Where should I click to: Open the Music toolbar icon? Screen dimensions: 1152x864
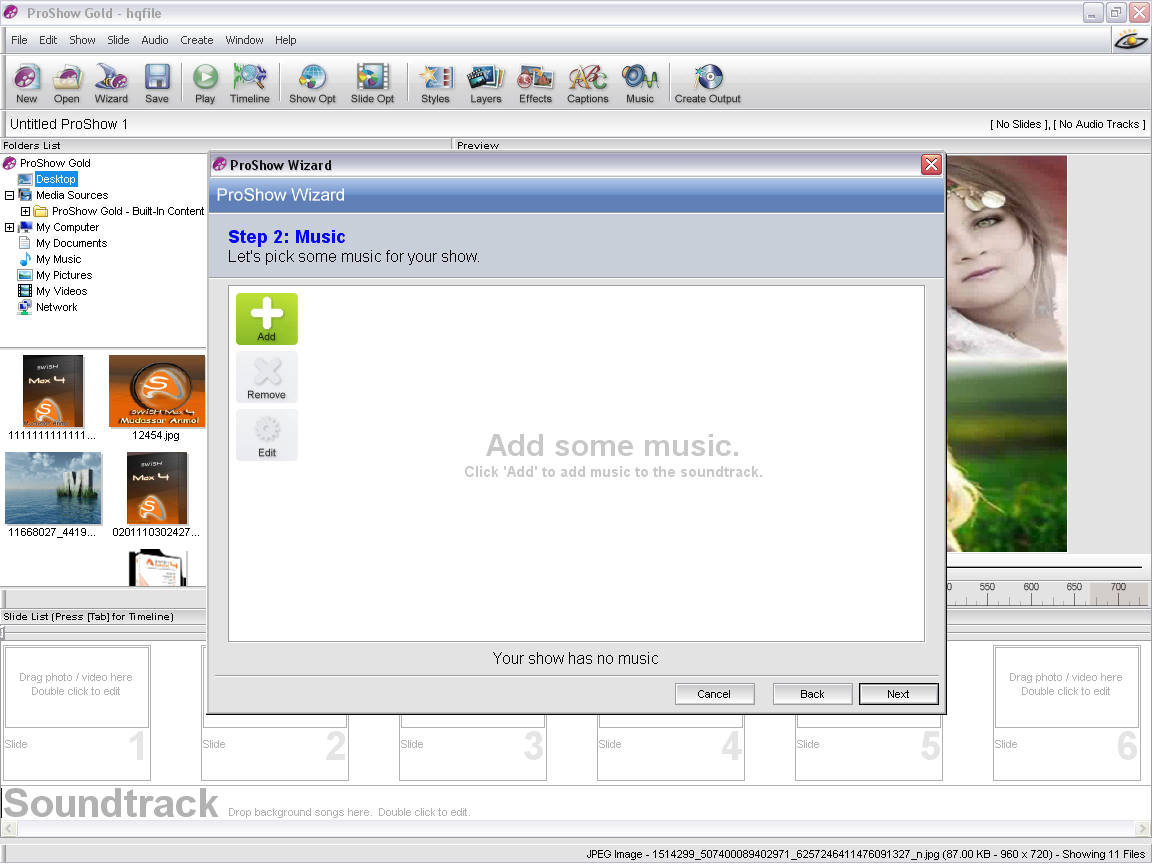(x=640, y=83)
